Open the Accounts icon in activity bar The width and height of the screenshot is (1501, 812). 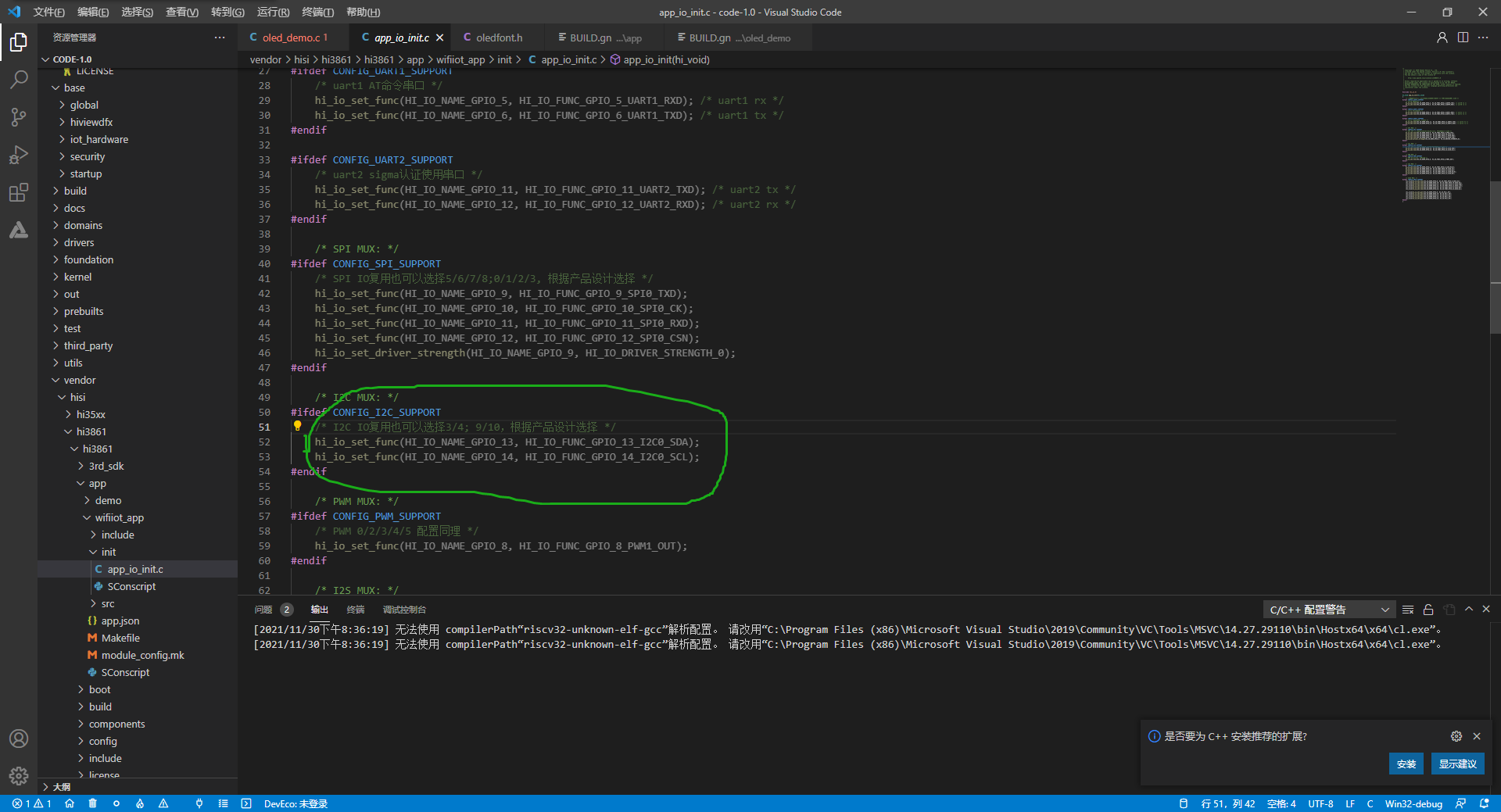click(x=19, y=739)
